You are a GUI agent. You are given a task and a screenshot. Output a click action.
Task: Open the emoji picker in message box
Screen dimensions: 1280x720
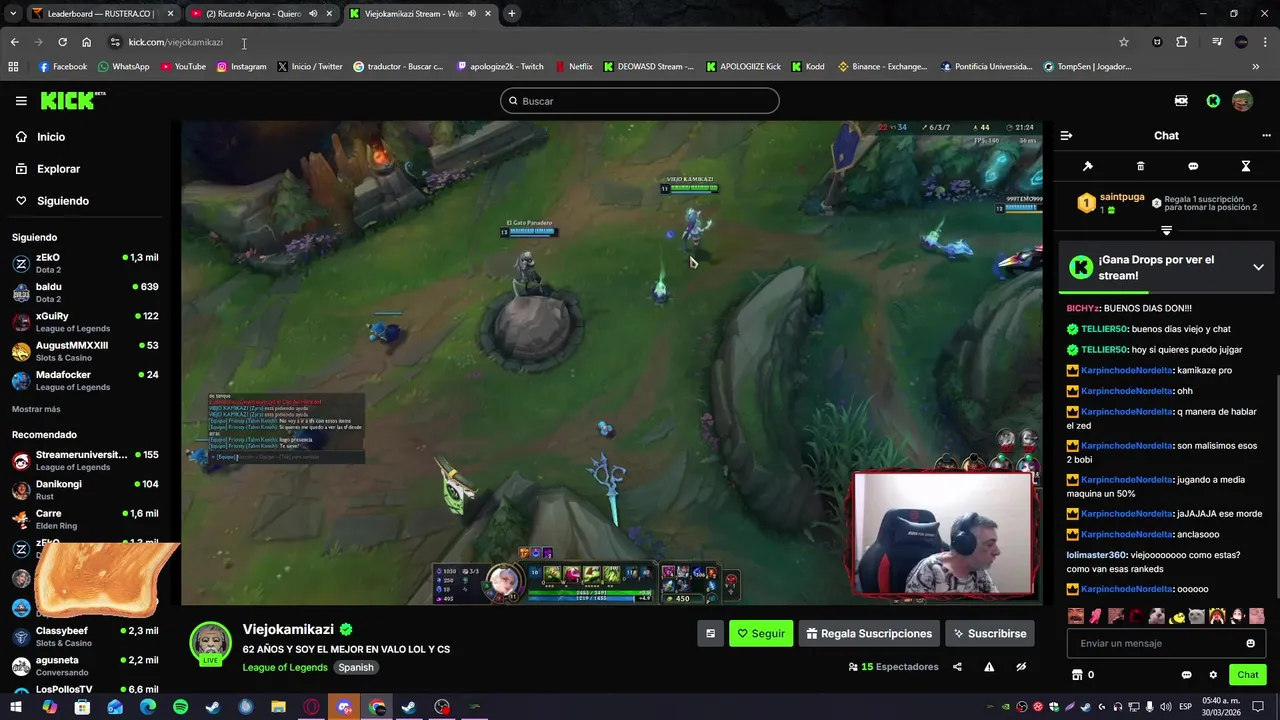(x=1250, y=643)
